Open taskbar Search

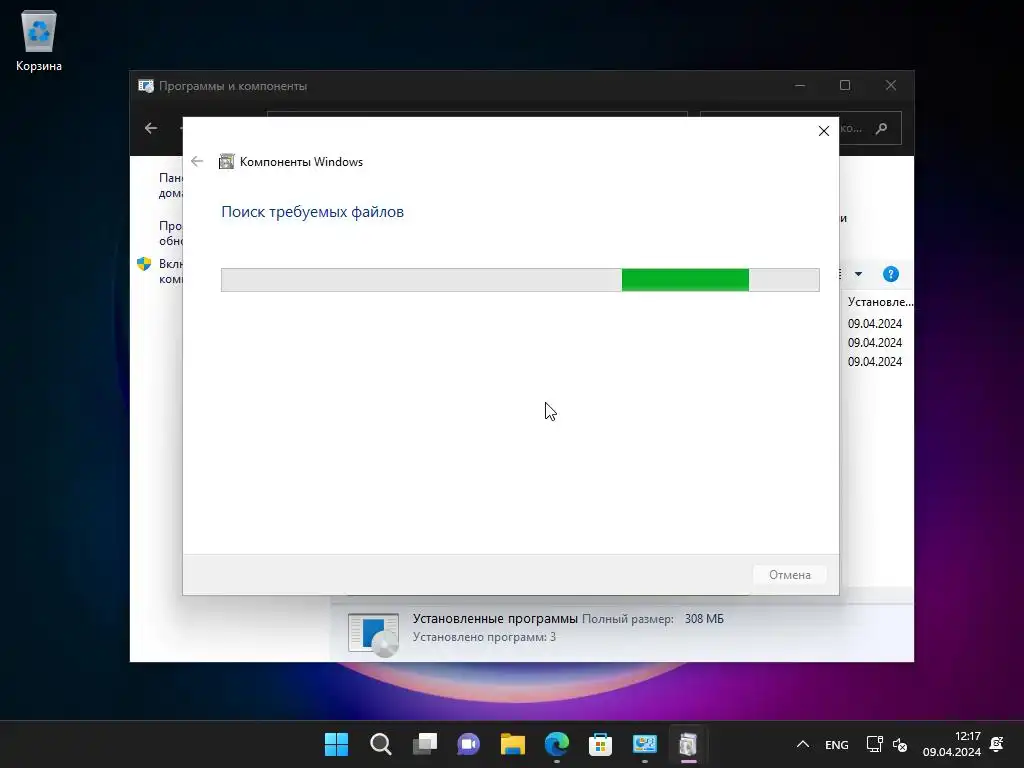[x=381, y=744]
